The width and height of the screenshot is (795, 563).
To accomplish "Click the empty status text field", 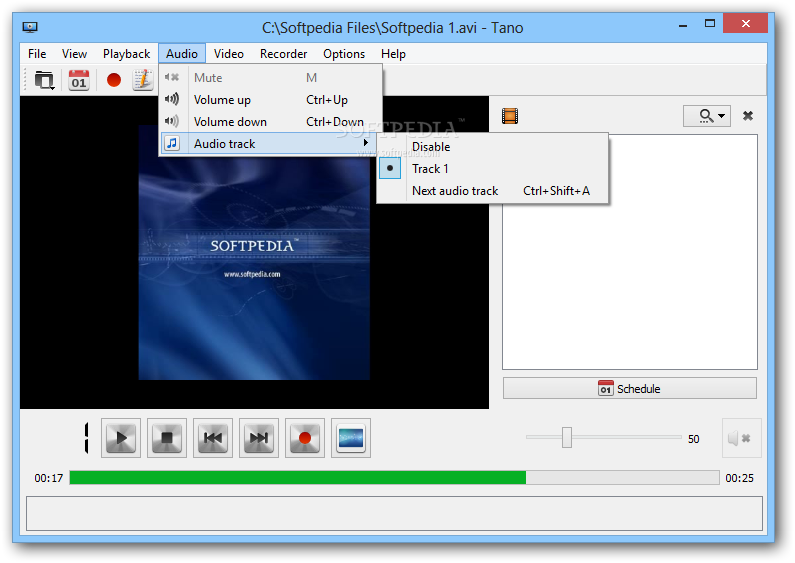I will point(394,513).
